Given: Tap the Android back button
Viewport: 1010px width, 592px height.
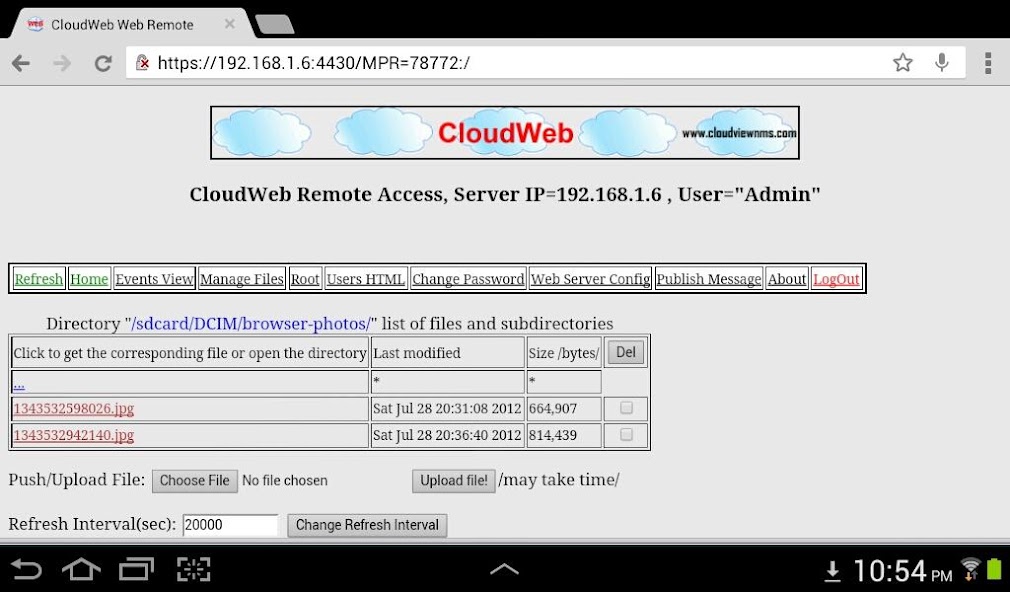Looking at the screenshot, I should pyautogui.click(x=27, y=569).
